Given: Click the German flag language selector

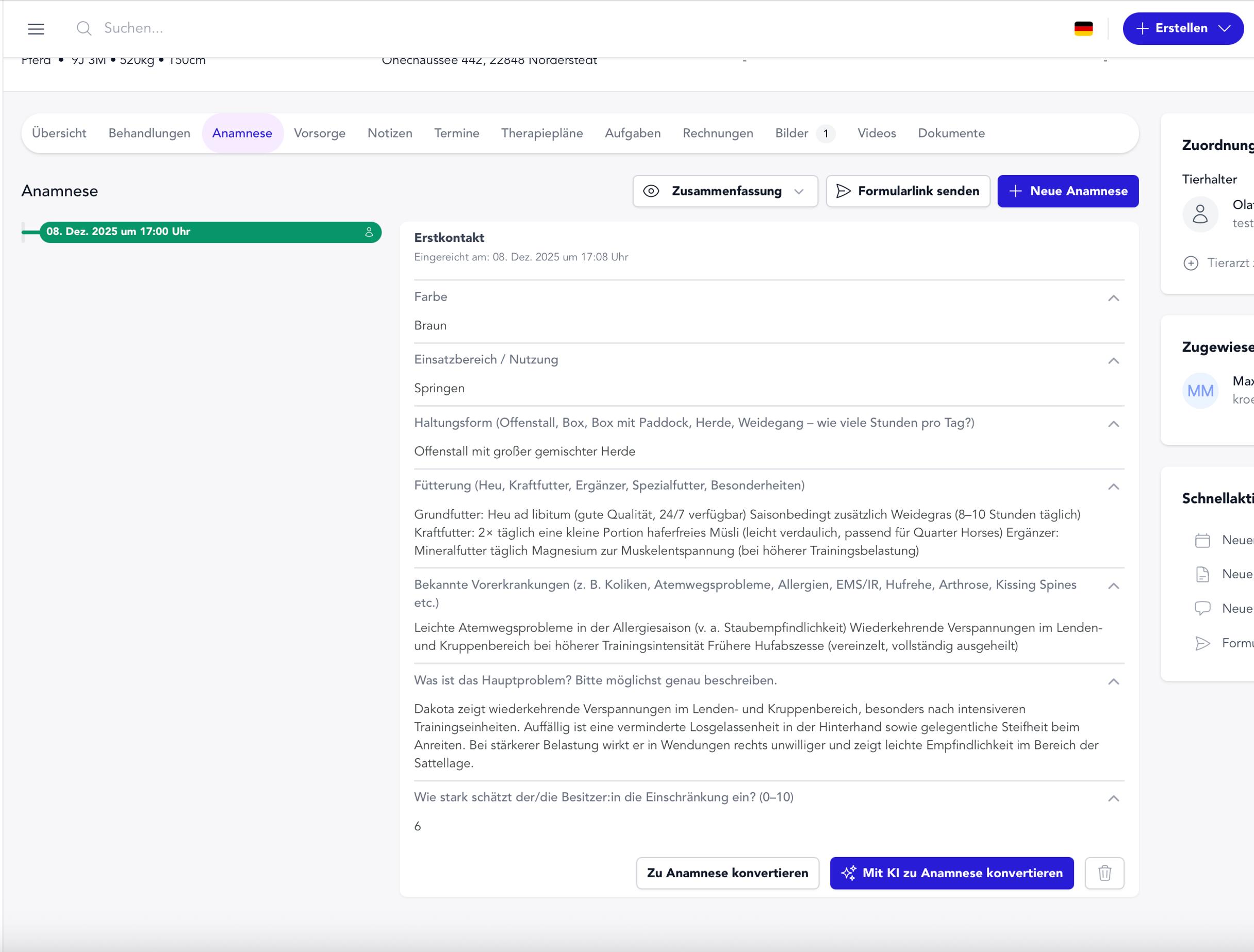Looking at the screenshot, I should [1084, 28].
